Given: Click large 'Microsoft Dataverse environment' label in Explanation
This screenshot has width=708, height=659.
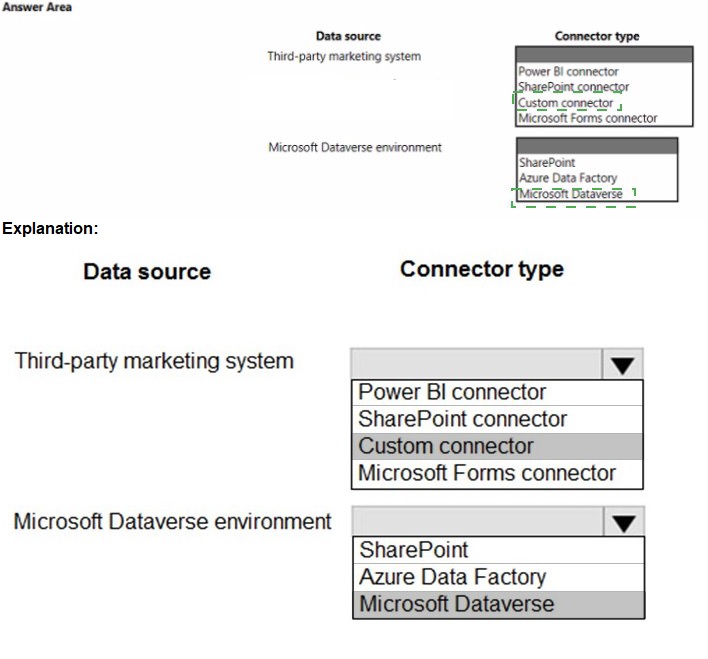Looking at the screenshot, I should pos(172,522).
